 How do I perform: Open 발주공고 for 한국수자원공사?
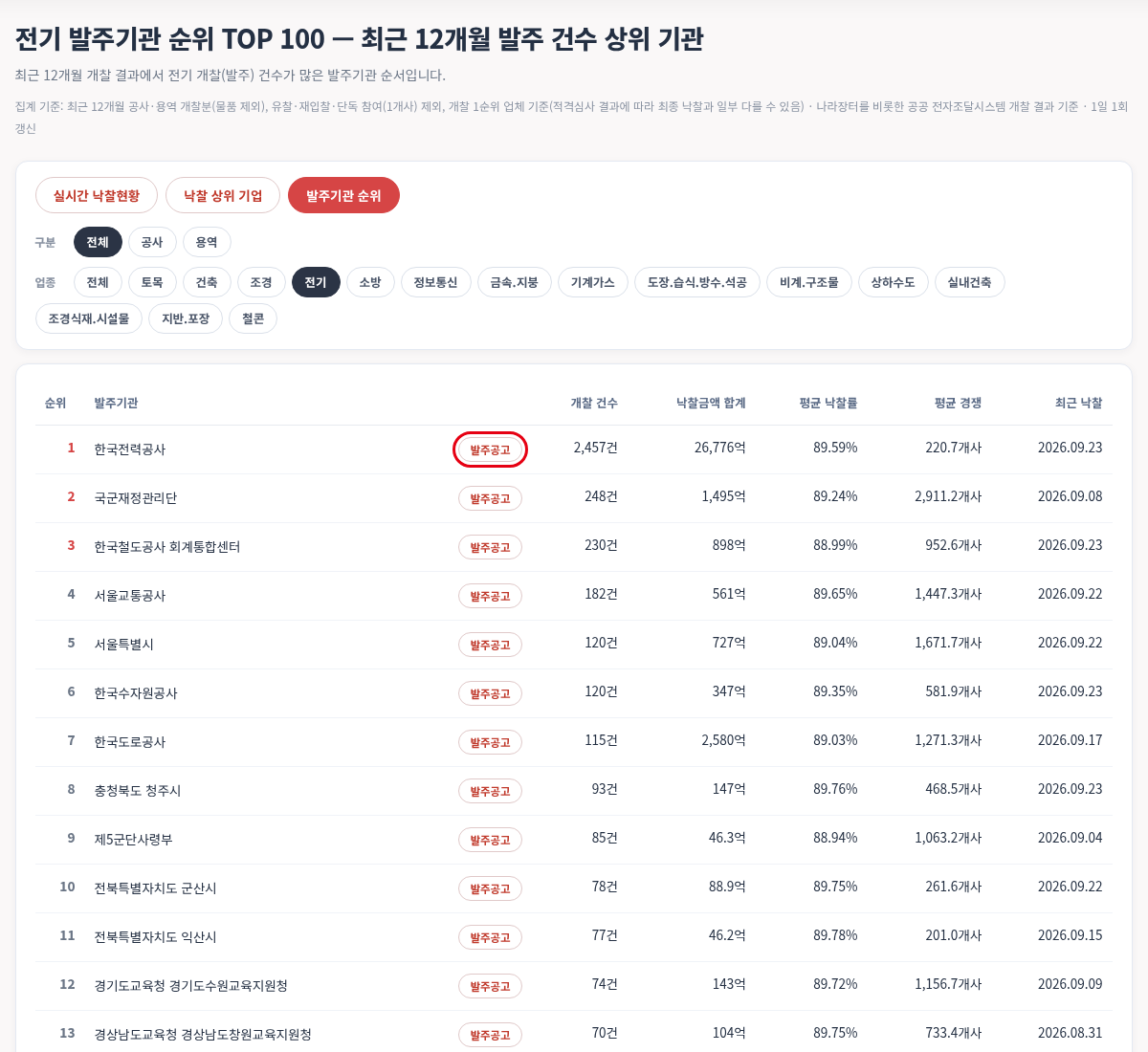pos(490,693)
